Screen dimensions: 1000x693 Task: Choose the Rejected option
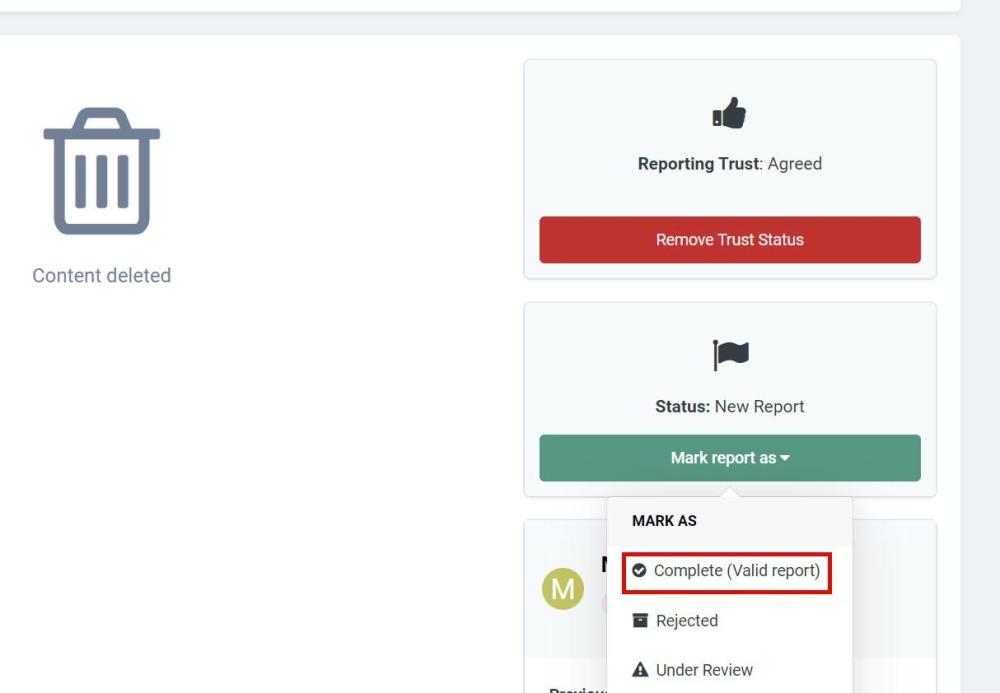click(x=687, y=621)
